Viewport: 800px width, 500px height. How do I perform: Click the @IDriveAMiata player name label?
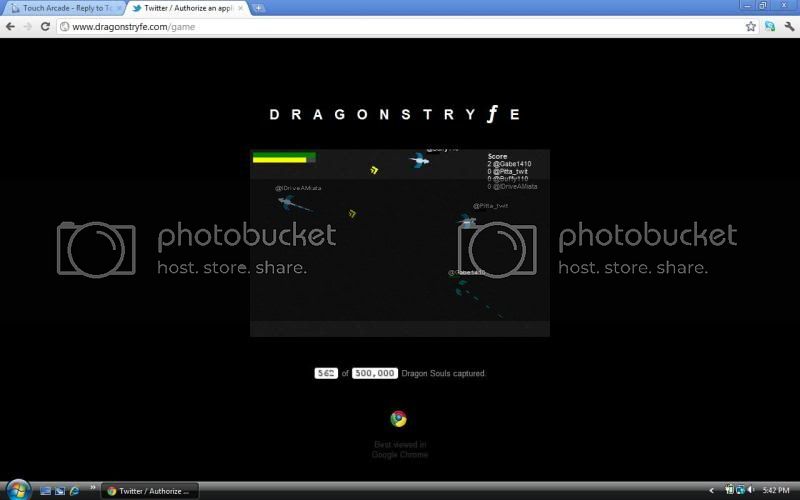tap(298, 188)
